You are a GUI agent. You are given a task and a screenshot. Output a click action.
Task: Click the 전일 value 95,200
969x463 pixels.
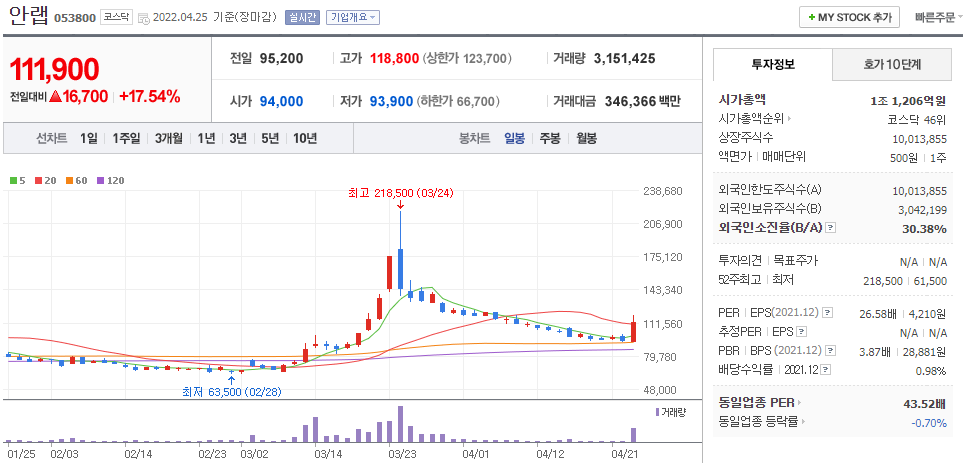(x=281, y=59)
